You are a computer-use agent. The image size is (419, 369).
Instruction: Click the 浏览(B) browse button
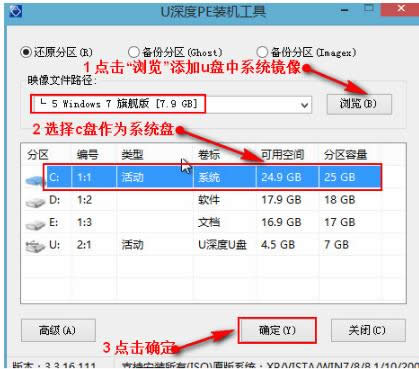[x=359, y=104]
